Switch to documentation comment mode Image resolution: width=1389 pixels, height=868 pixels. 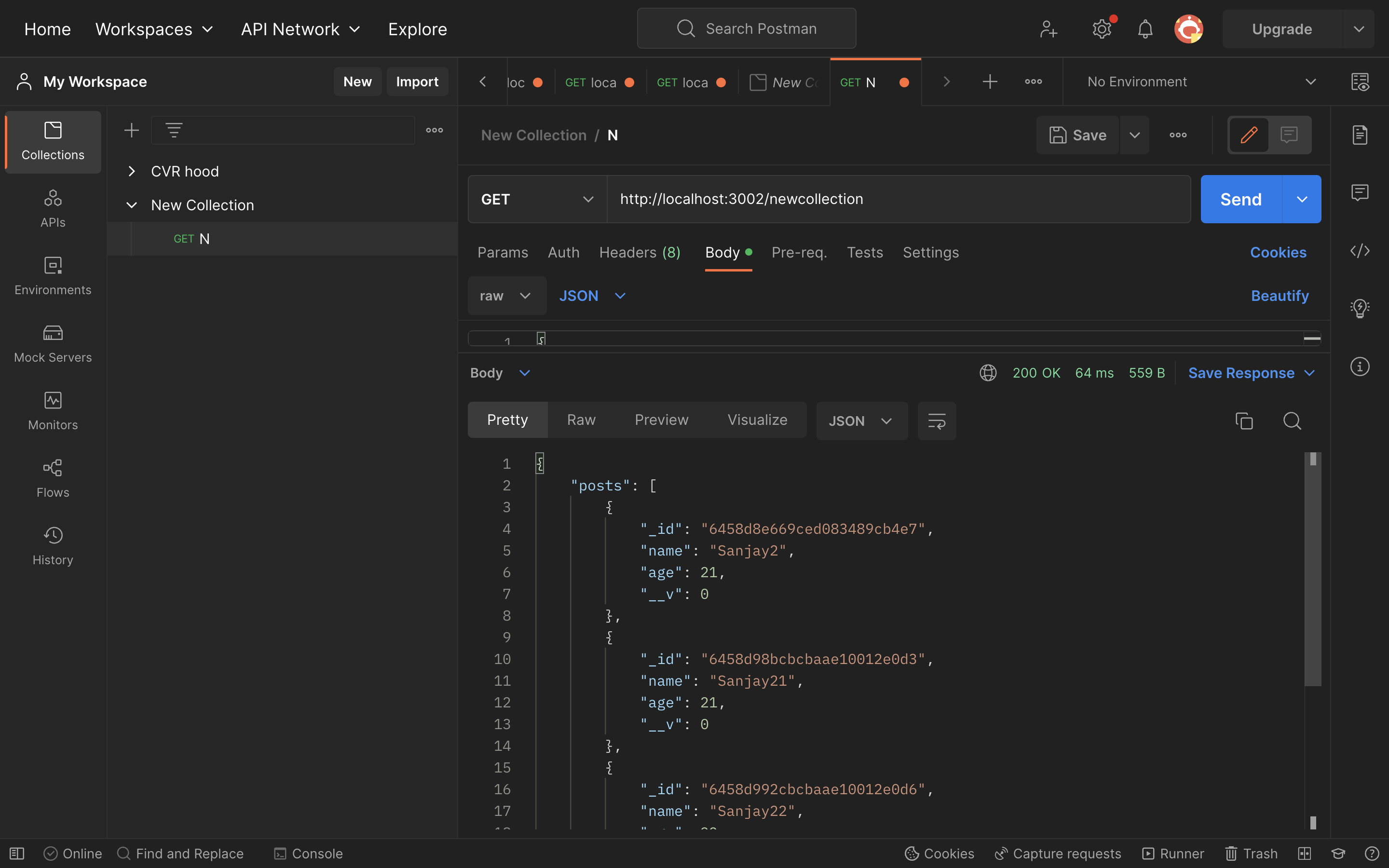click(x=1289, y=135)
